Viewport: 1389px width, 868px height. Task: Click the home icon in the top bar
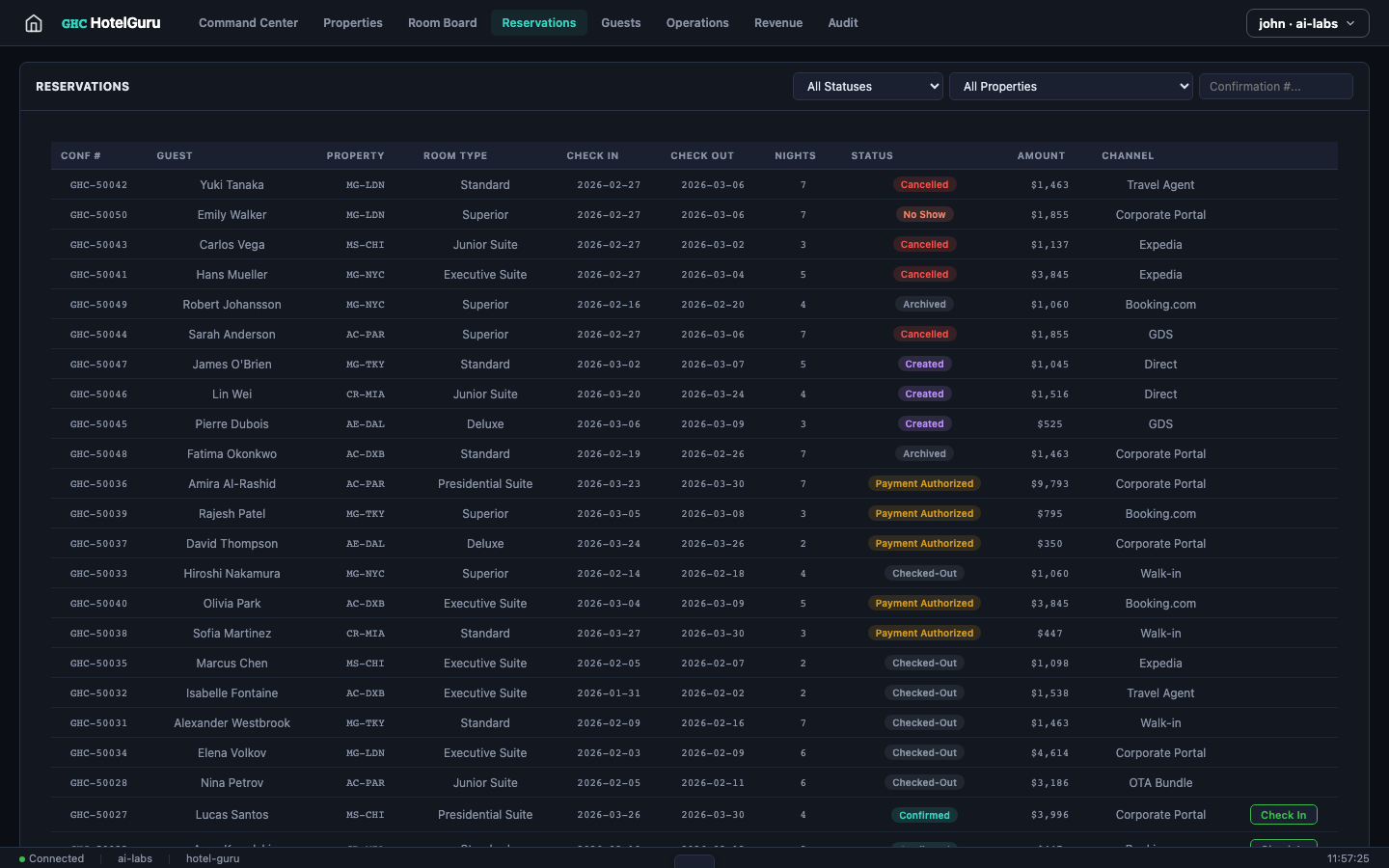[x=33, y=22]
